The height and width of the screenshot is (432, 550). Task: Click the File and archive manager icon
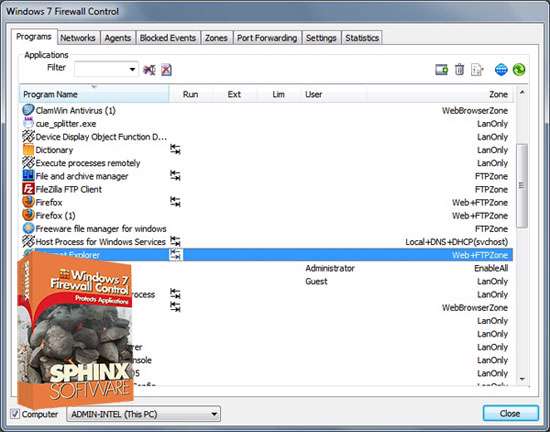[x=28, y=176]
